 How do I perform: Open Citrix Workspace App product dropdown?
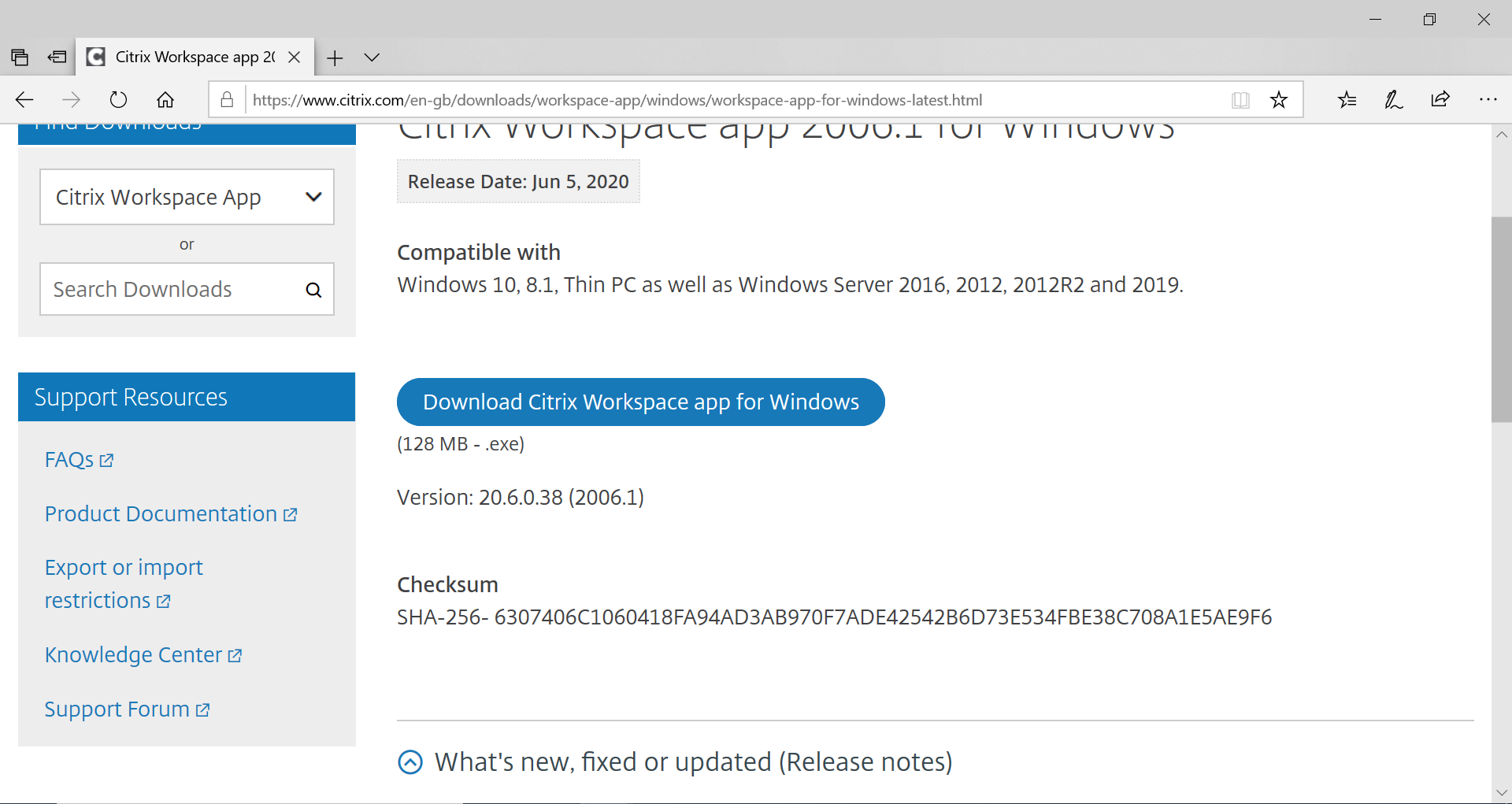point(187,197)
